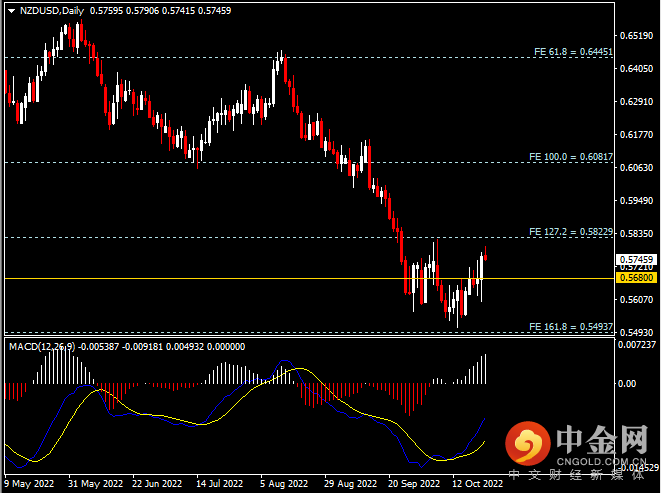This screenshot has width=662, height=493.
Task: Click the latest red candlestick near 0.57459
Action: (x=486, y=256)
